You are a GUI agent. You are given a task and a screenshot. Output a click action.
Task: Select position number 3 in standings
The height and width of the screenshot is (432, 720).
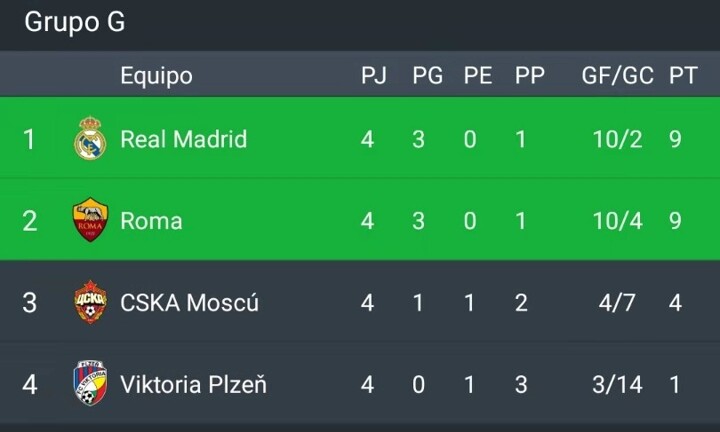(29, 303)
